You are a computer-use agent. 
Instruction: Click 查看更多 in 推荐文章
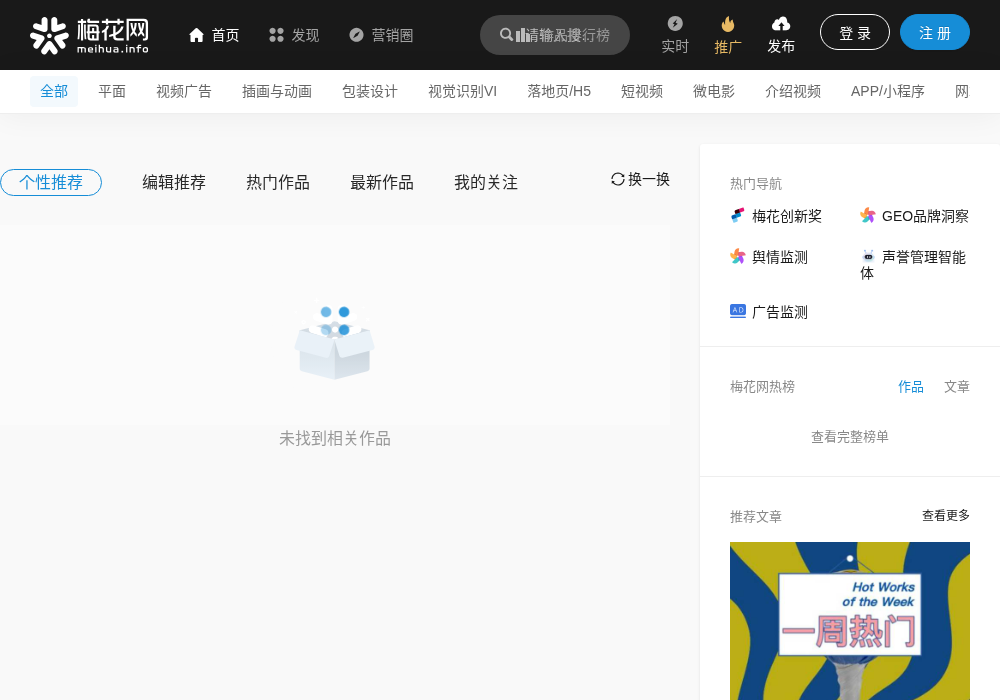pyautogui.click(x=946, y=515)
